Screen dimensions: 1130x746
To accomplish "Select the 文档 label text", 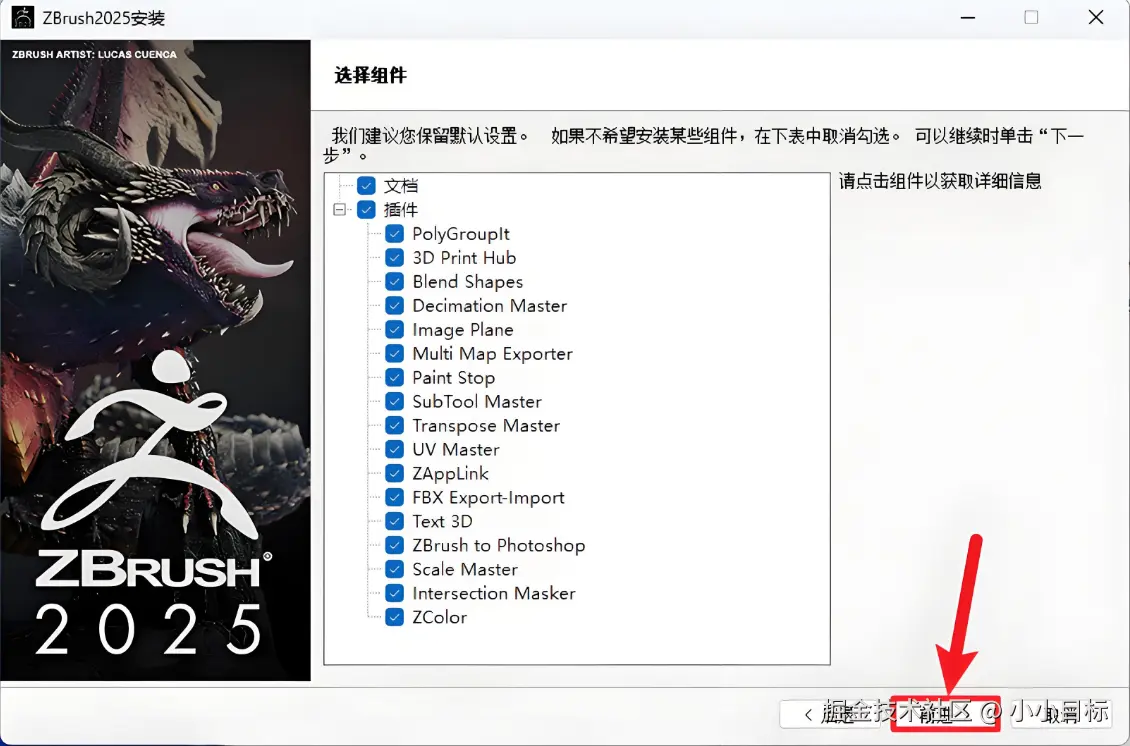I will pos(401,186).
